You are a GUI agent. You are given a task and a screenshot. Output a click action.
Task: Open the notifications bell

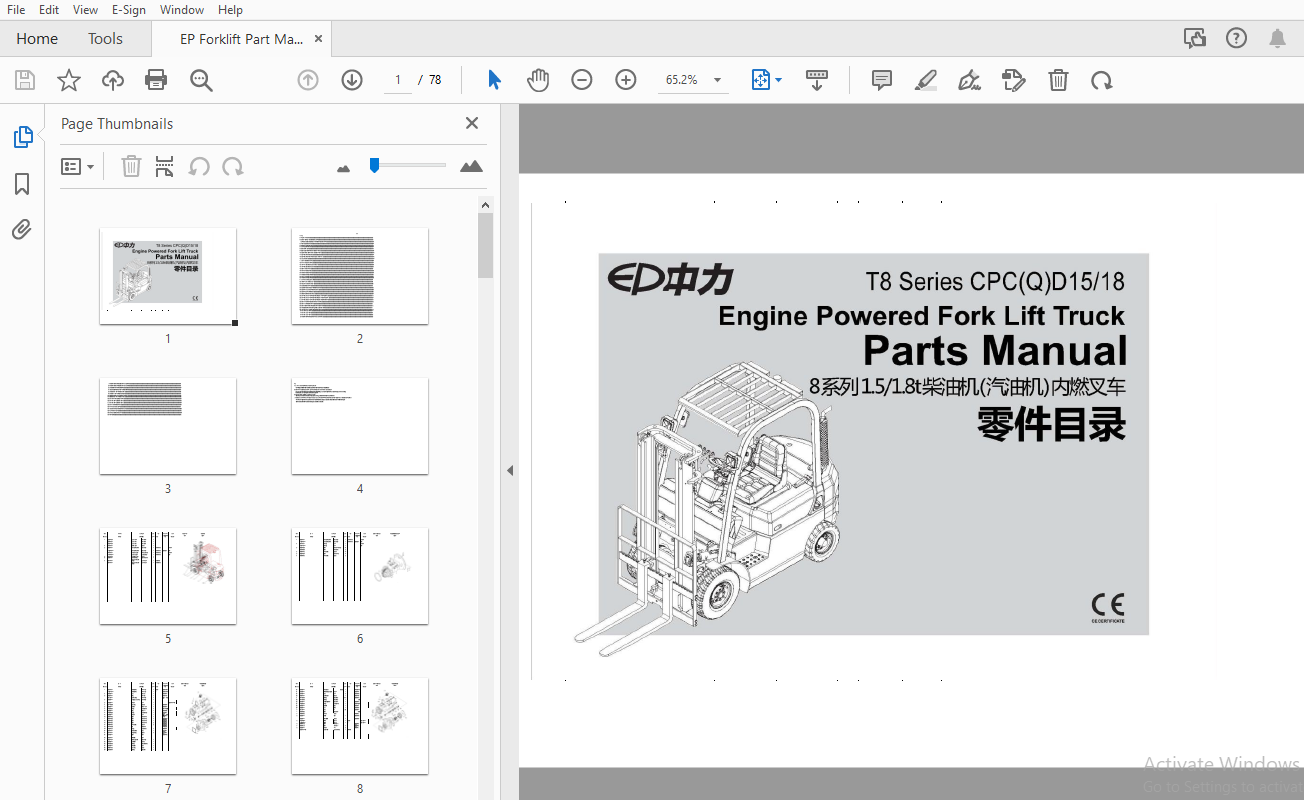coord(1277,38)
